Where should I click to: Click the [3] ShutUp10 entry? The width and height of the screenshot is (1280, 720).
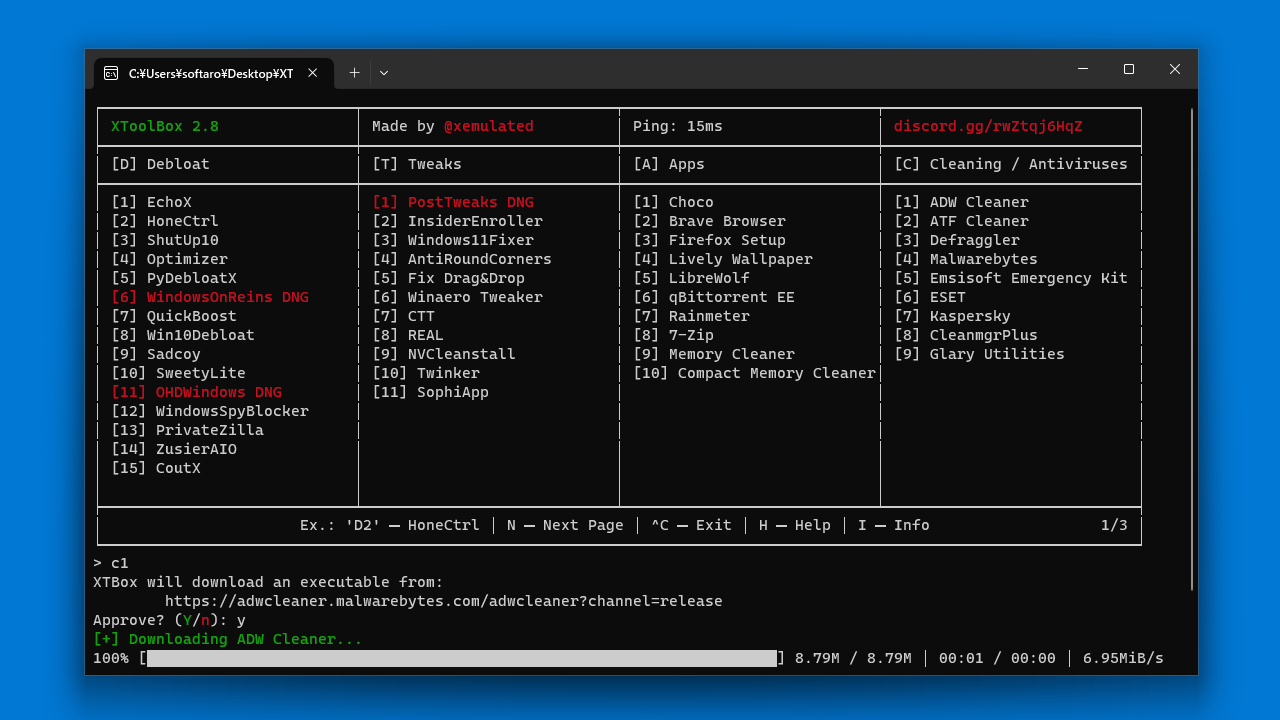[x=165, y=240]
